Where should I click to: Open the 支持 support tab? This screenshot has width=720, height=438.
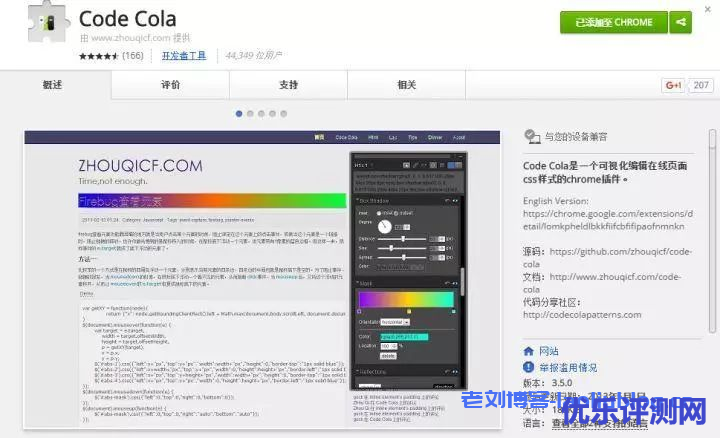(288, 85)
